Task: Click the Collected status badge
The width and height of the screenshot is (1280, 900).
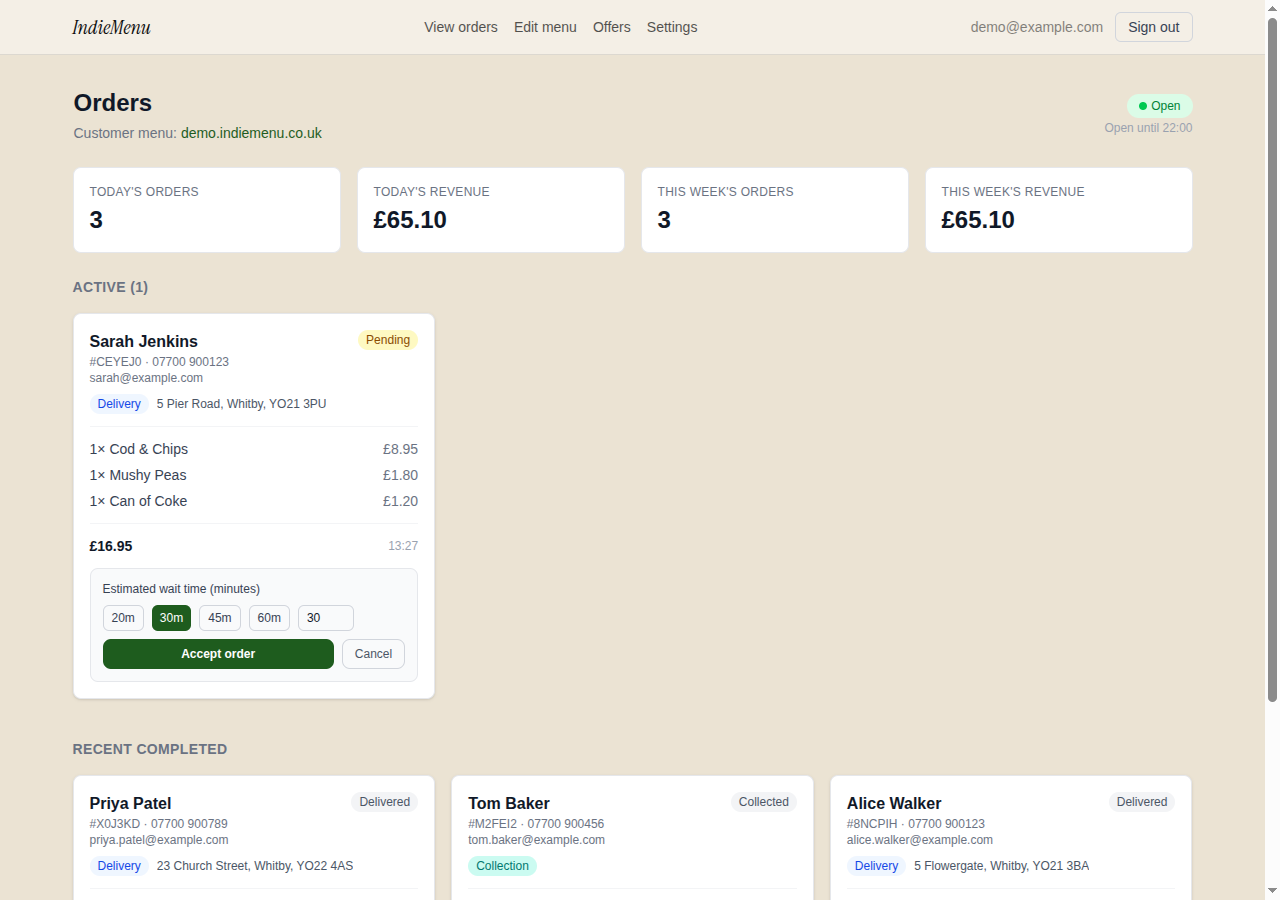Action: [x=764, y=802]
